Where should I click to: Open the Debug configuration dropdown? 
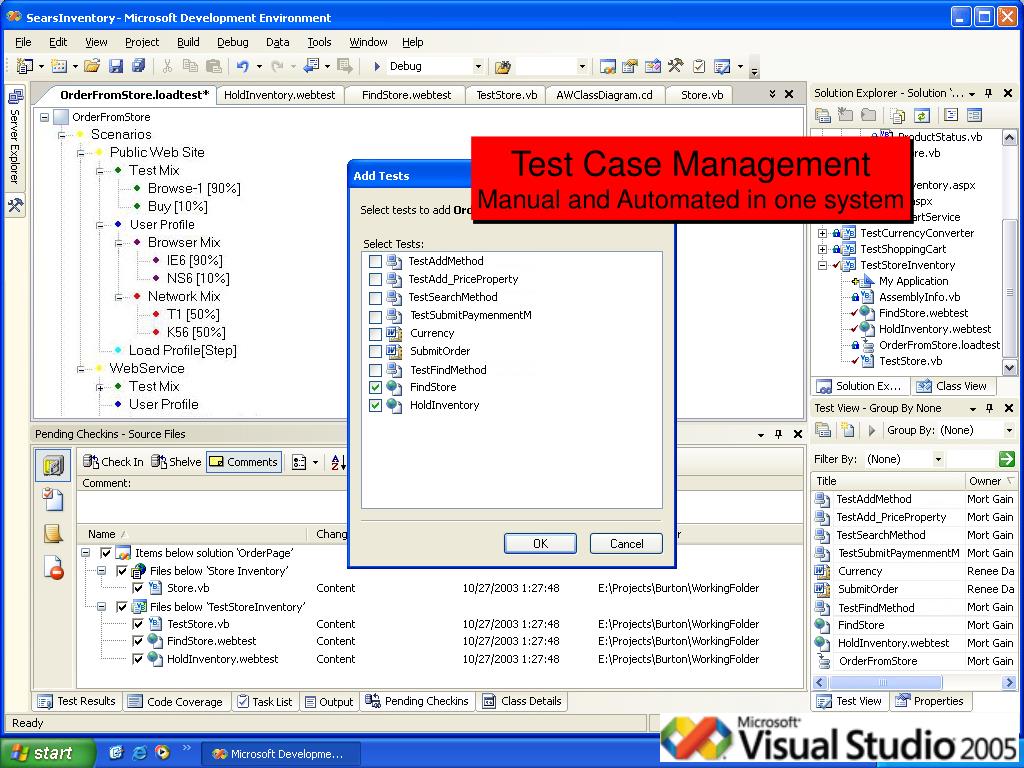pos(478,67)
